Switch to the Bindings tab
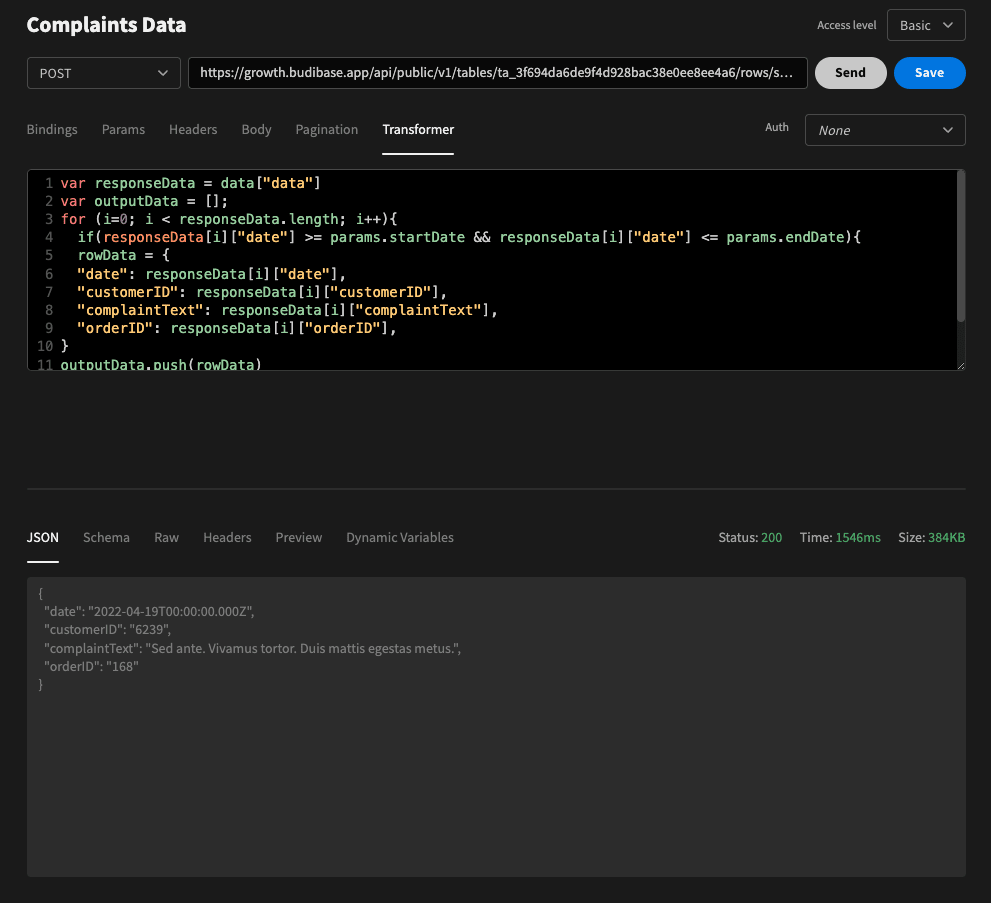 pos(52,130)
